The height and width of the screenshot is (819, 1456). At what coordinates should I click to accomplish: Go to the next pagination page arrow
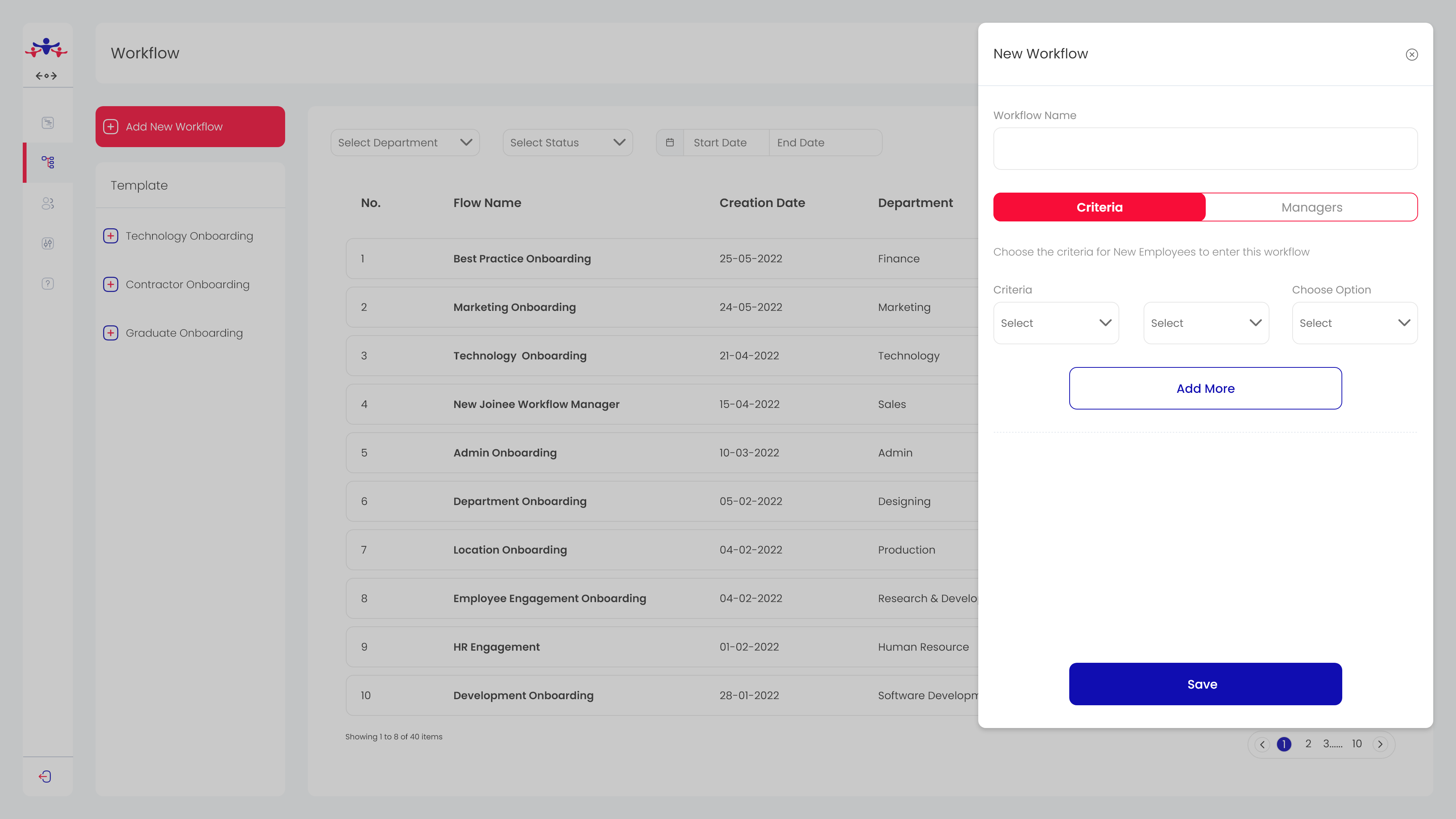pyautogui.click(x=1380, y=744)
